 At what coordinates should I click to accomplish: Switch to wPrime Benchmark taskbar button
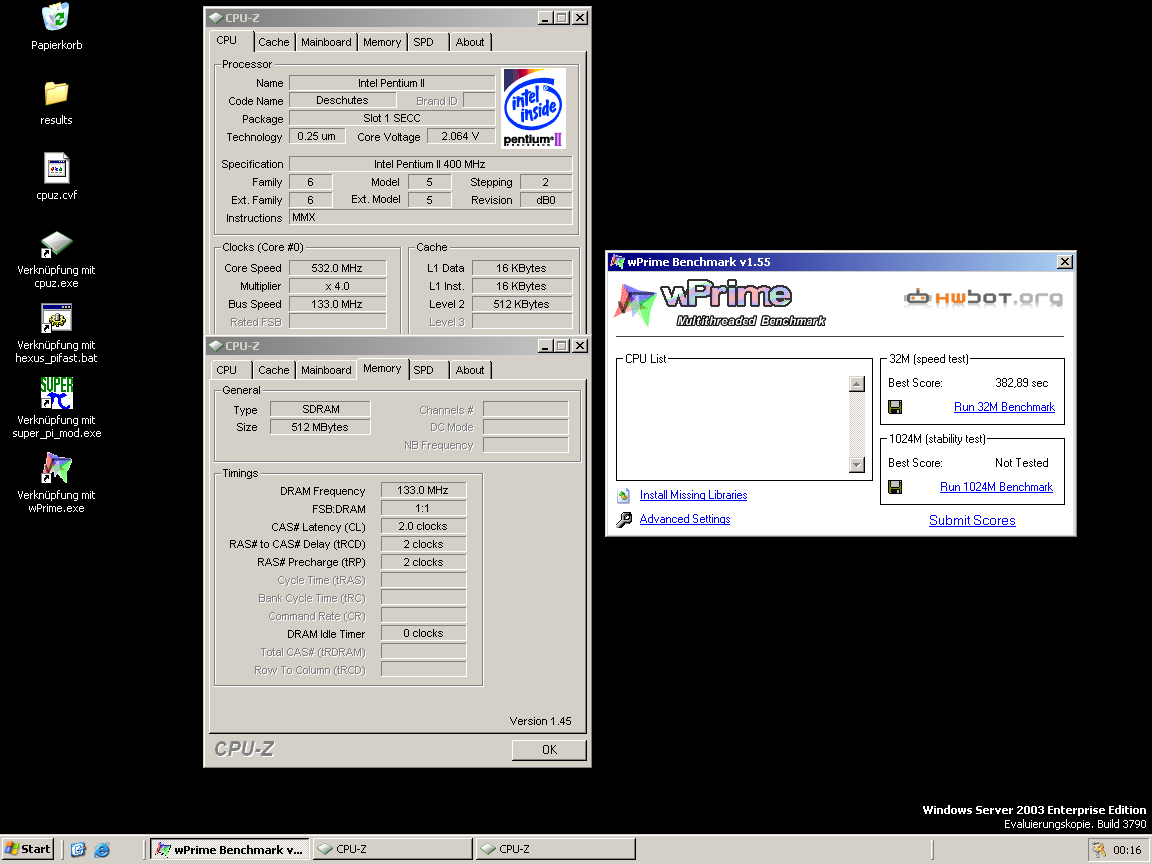point(231,849)
